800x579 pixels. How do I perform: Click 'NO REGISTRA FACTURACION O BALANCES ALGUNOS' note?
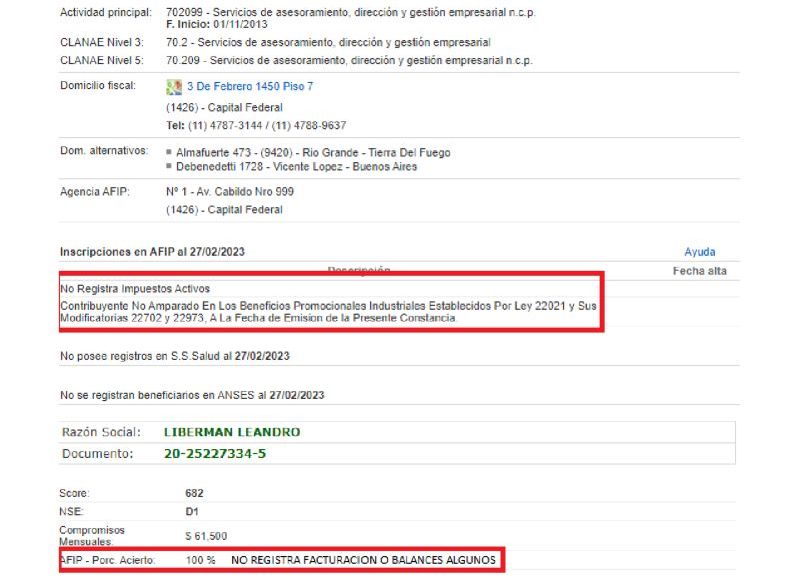[x=363, y=560]
